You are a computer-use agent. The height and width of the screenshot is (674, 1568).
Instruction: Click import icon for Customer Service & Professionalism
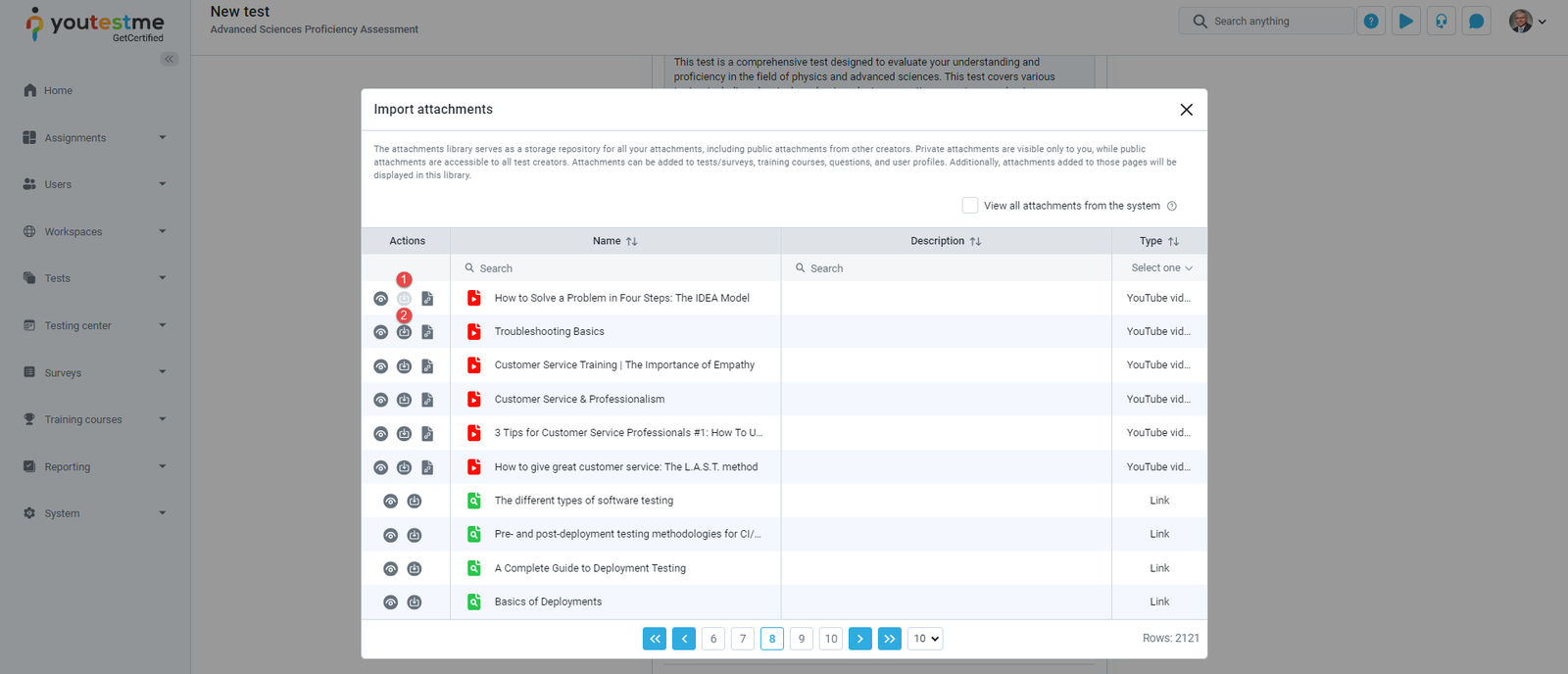click(x=404, y=400)
